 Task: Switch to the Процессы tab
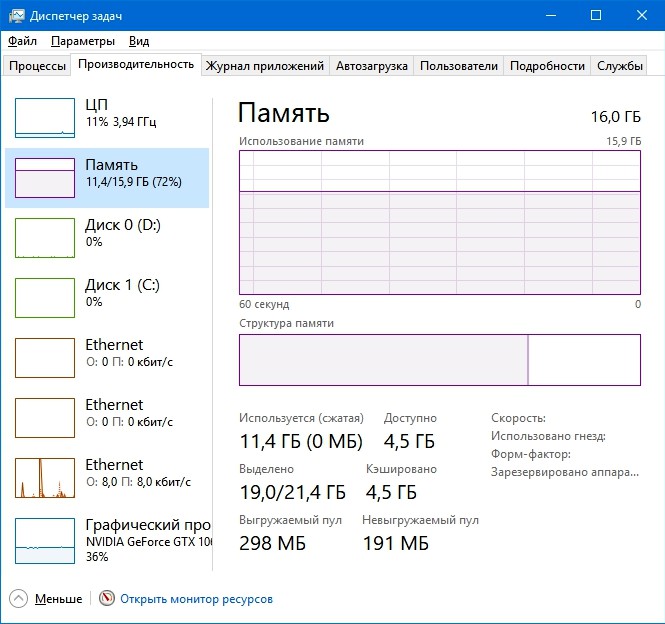37,66
